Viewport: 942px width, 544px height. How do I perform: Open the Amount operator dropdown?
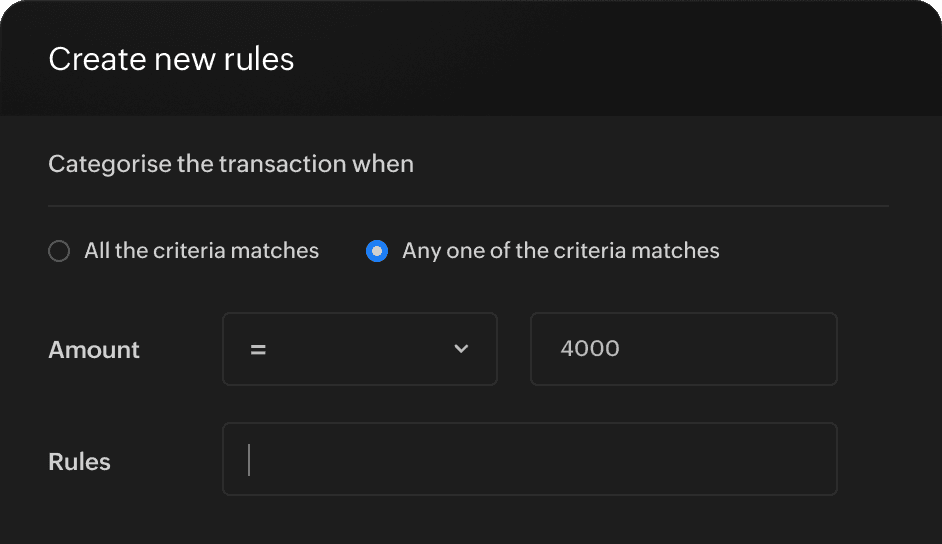coord(359,349)
